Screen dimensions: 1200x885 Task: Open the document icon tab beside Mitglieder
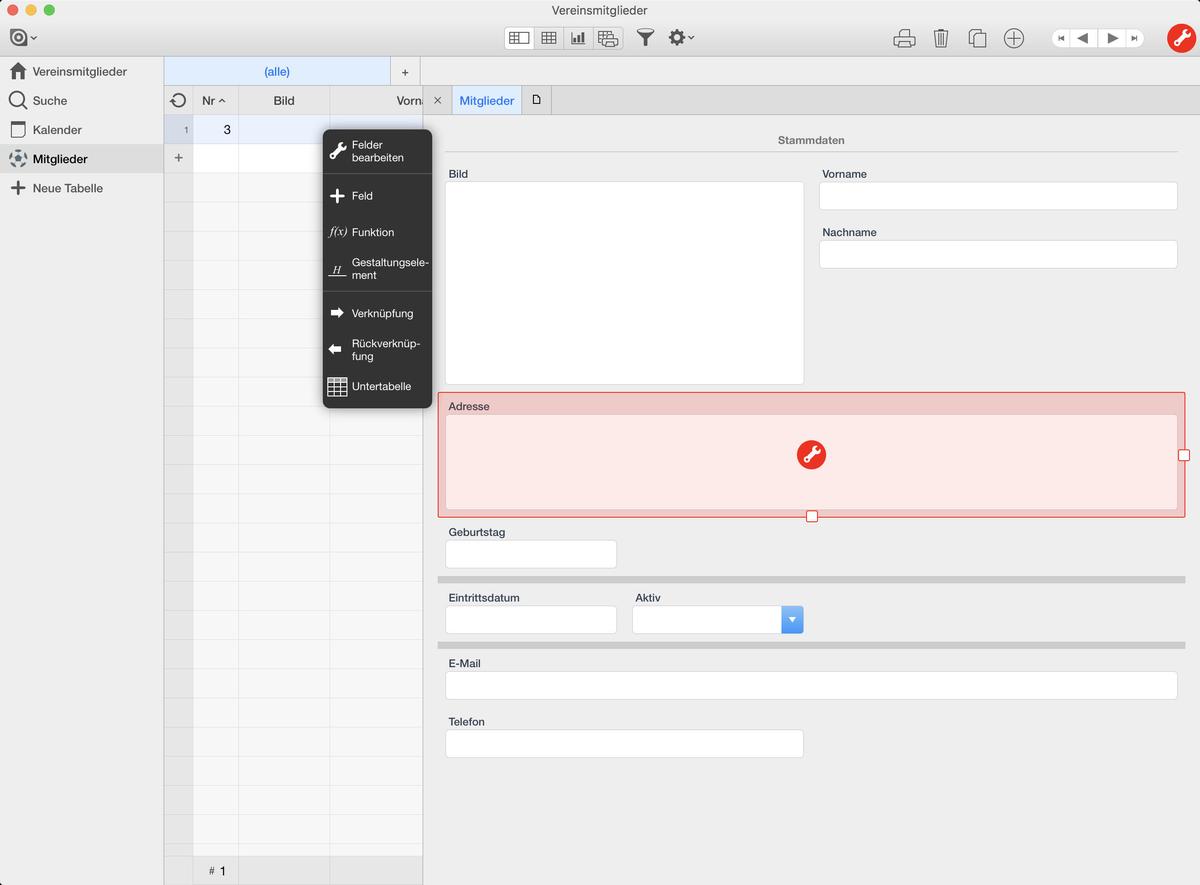click(x=536, y=100)
